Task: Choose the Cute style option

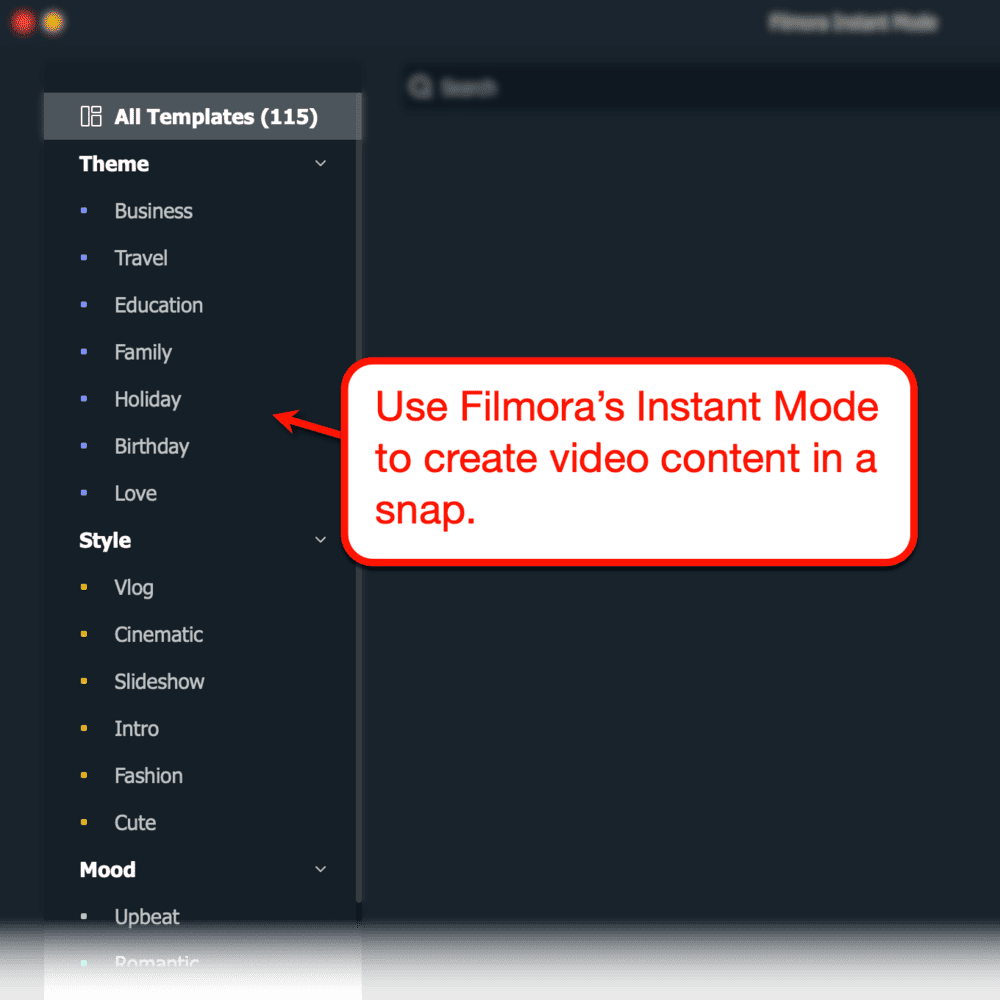Action: [134, 822]
